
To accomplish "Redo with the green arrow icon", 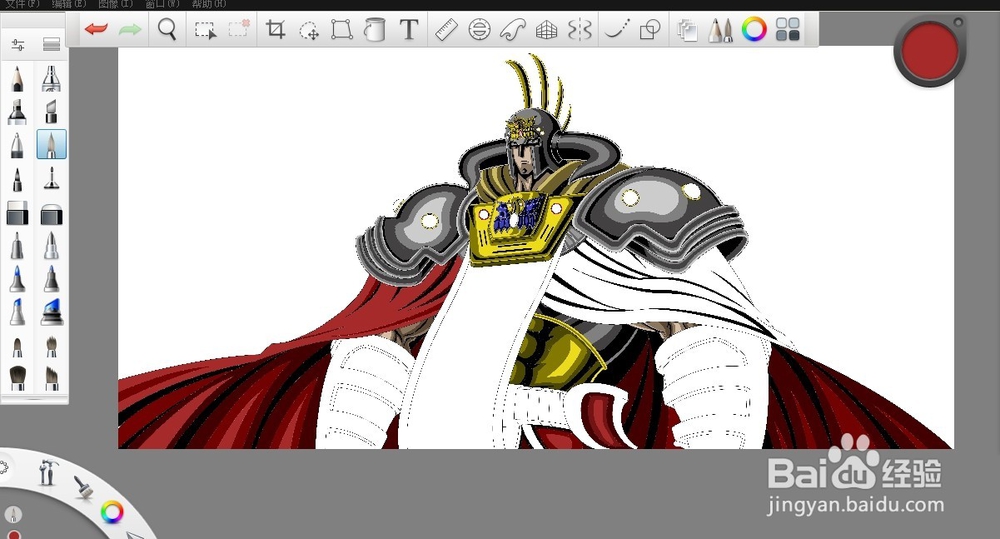I will click(x=130, y=29).
